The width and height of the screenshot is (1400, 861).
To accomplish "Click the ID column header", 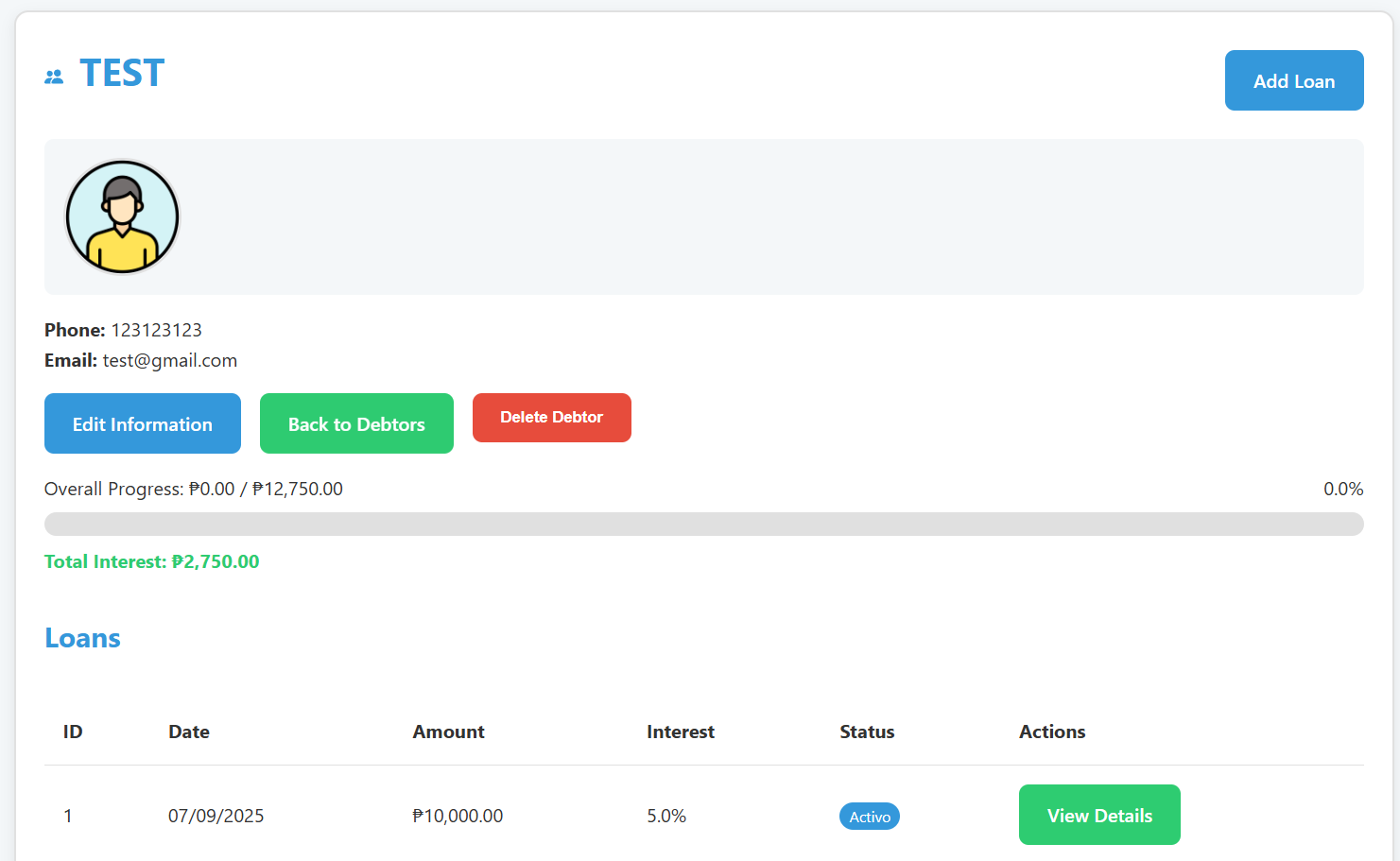I will pos(73,732).
